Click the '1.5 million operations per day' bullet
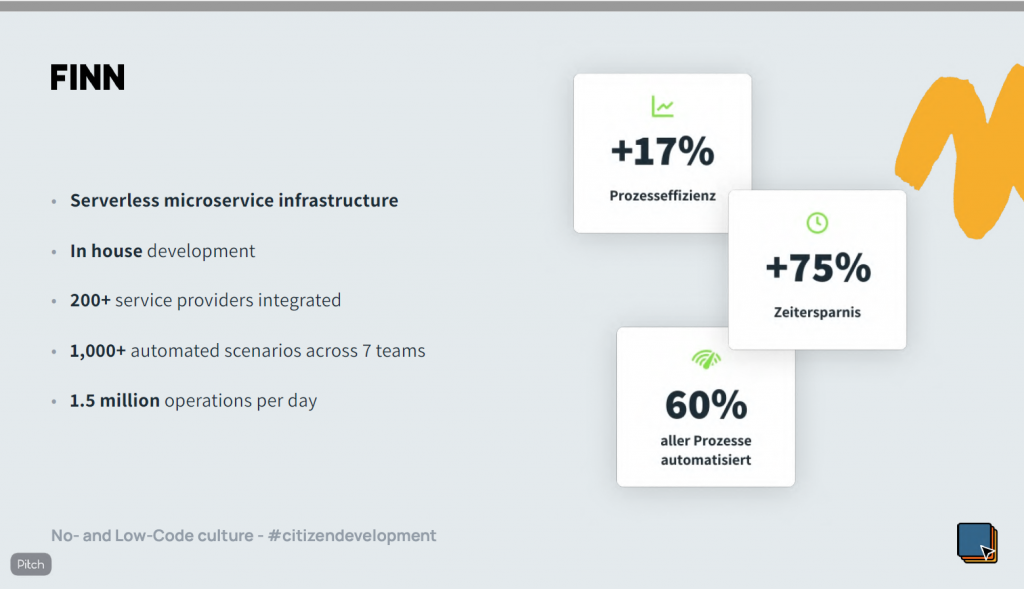The width and height of the screenshot is (1024, 589). (193, 401)
